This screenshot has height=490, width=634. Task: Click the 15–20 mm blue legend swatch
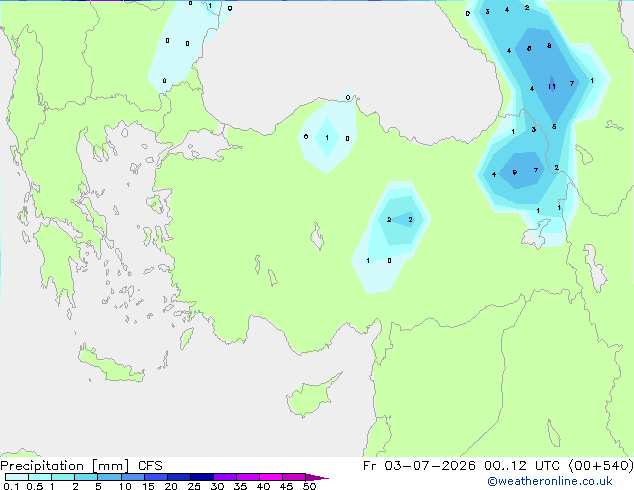tap(156, 477)
